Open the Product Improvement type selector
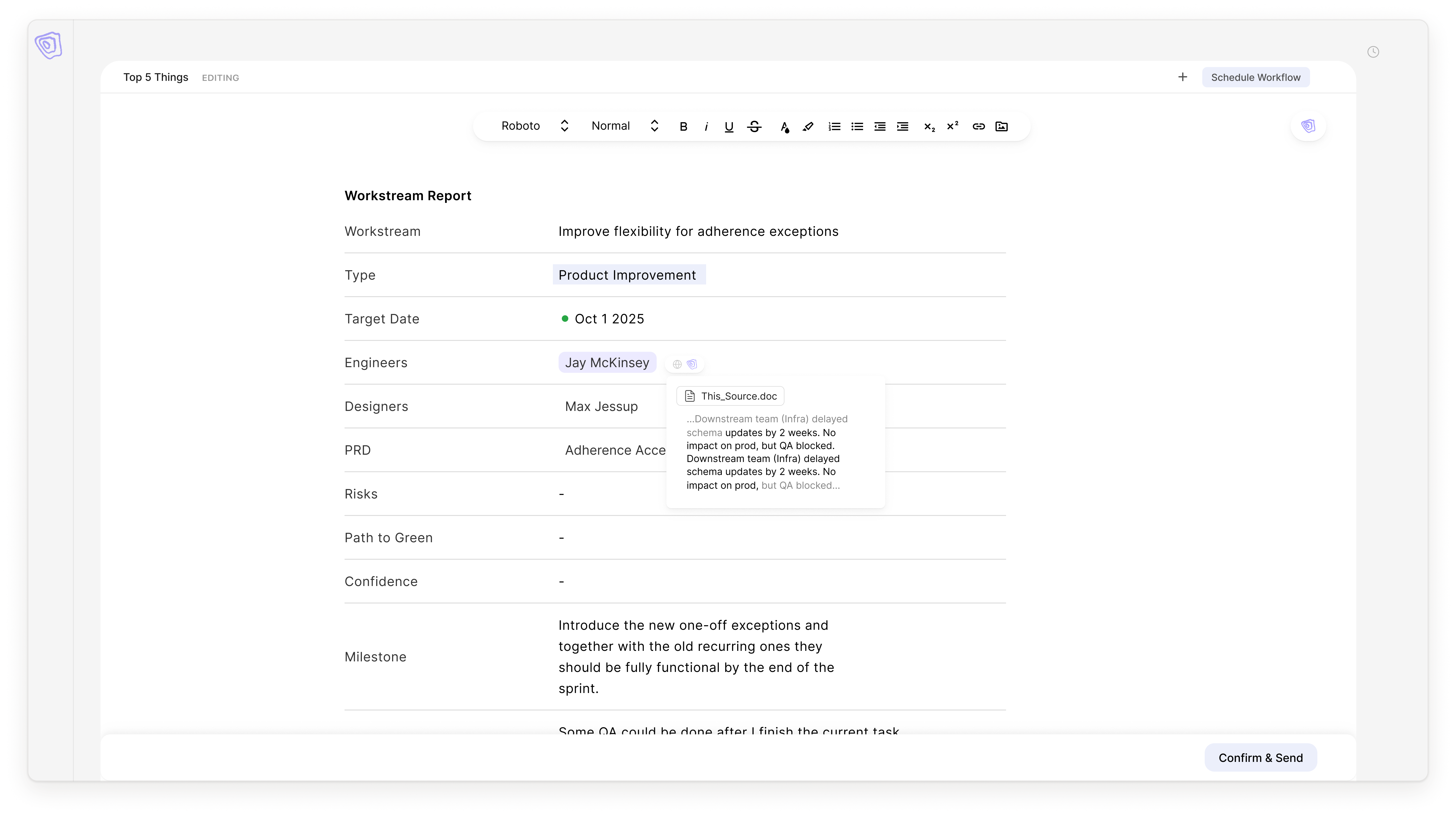This screenshot has width=1456, height=817. pos(629,275)
